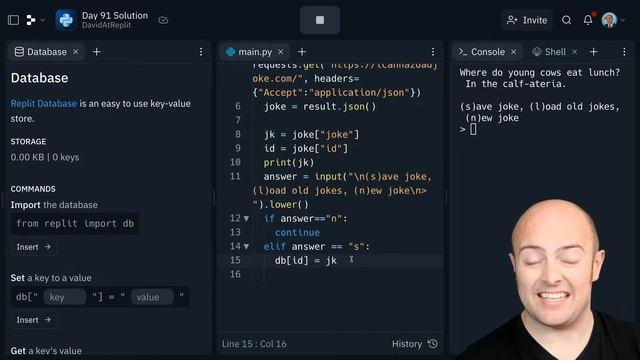Collapse the if block on line 12
The width and height of the screenshot is (640, 360).
246,219
